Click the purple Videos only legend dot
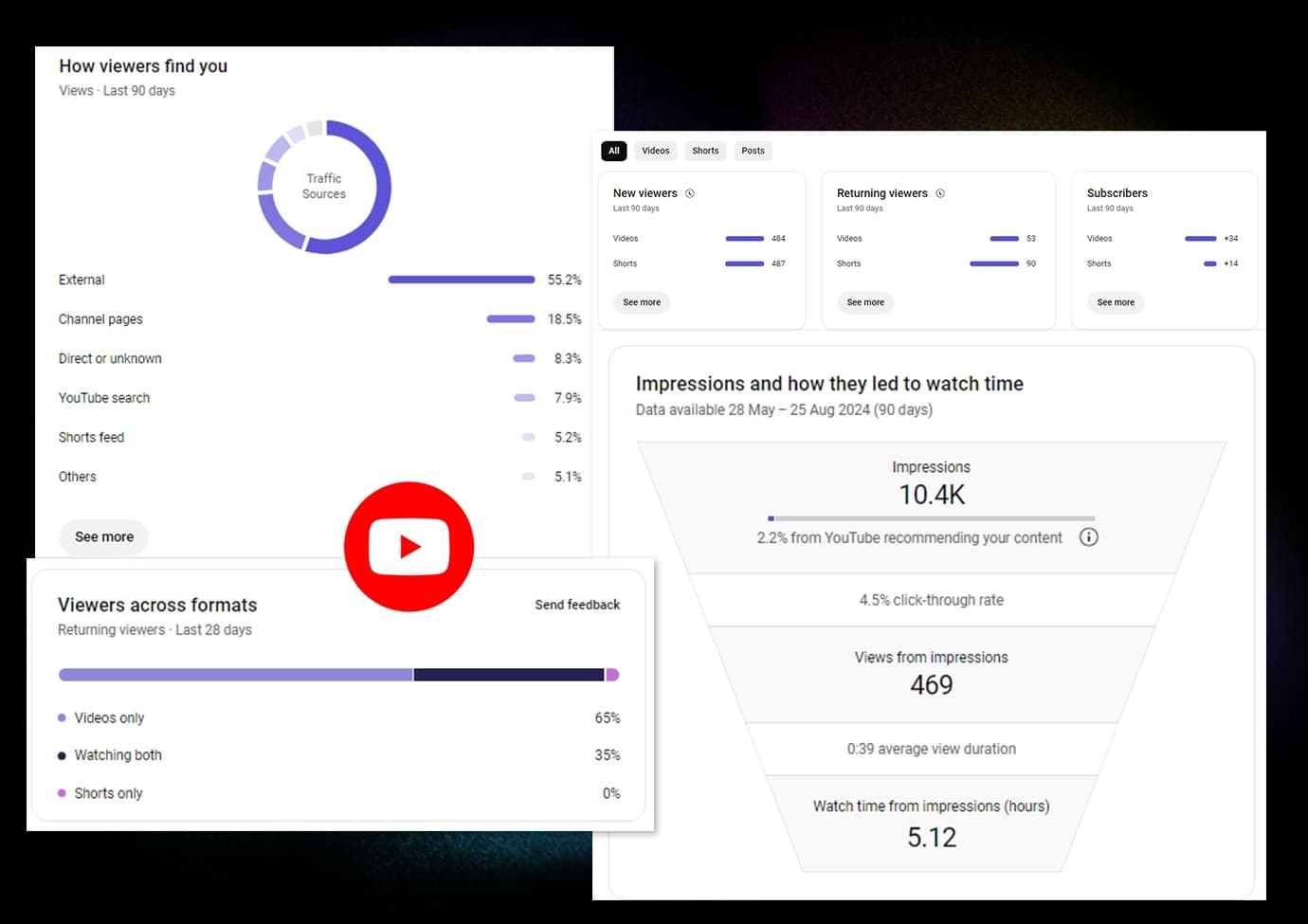 62,718
